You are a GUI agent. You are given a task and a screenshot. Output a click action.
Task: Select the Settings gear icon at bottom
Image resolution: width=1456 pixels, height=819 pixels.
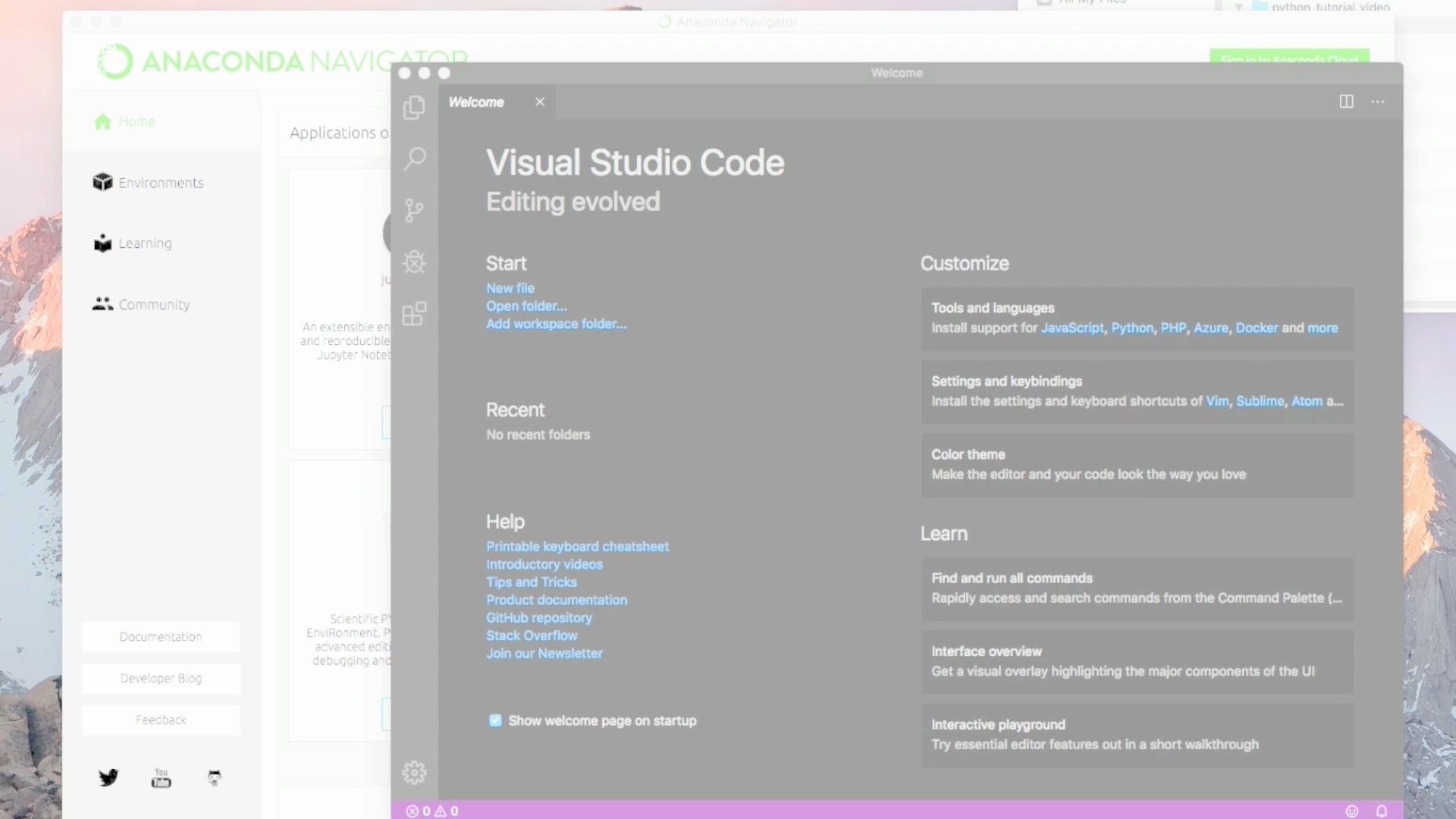point(414,773)
